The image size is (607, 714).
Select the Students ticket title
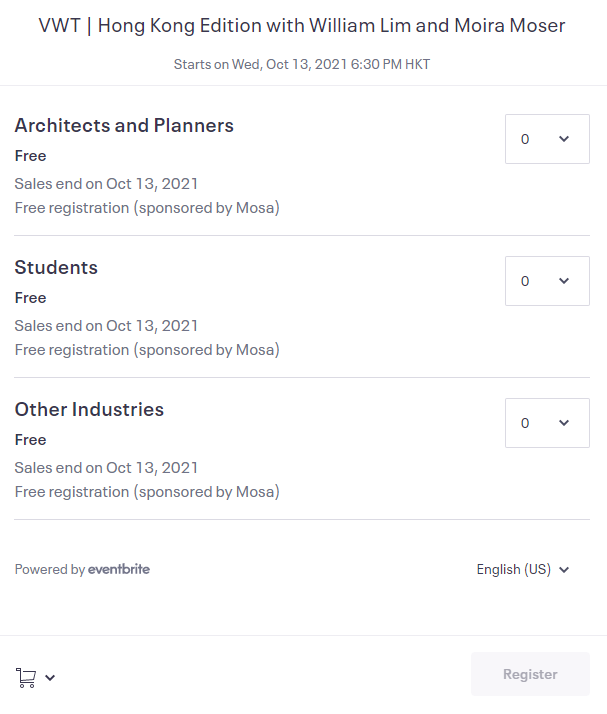(56, 267)
